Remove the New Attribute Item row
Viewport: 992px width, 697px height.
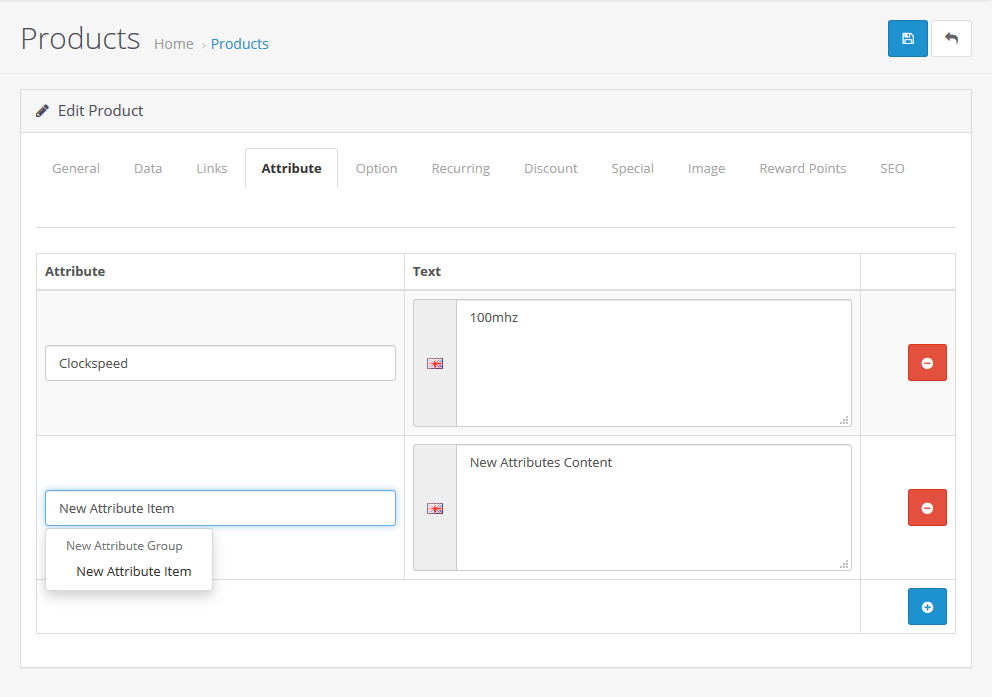coord(926,508)
